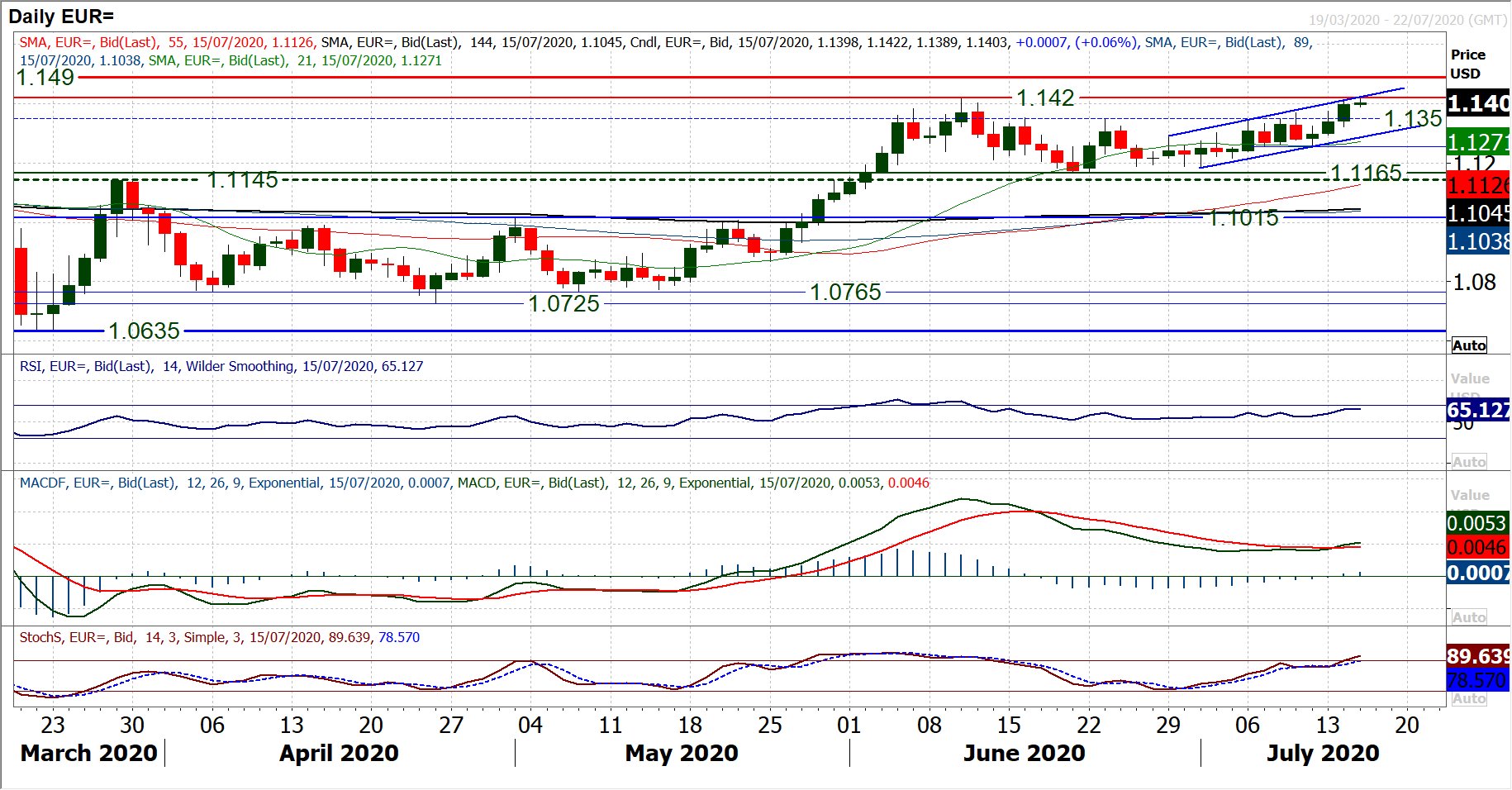Screen dimensions: 1512x790
Task: Click the April 2020 month label
Action: click(x=339, y=754)
